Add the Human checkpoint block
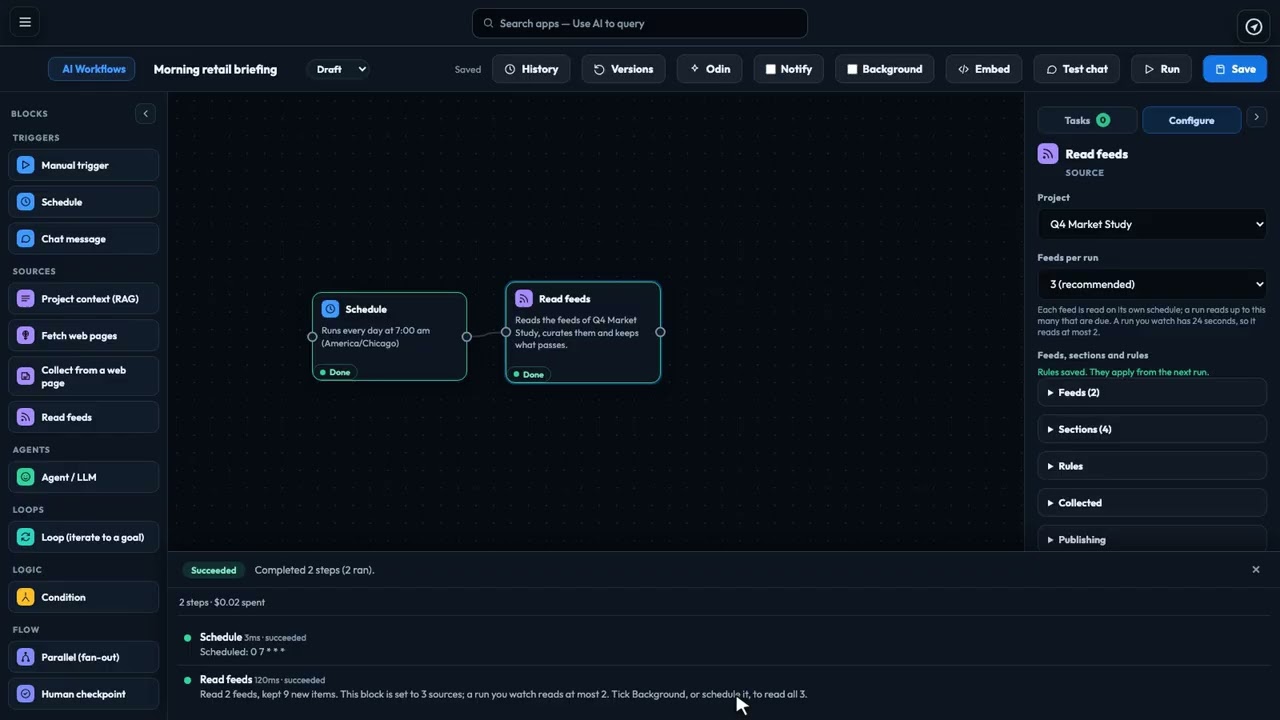The width and height of the screenshot is (1280, 720). 84,694
